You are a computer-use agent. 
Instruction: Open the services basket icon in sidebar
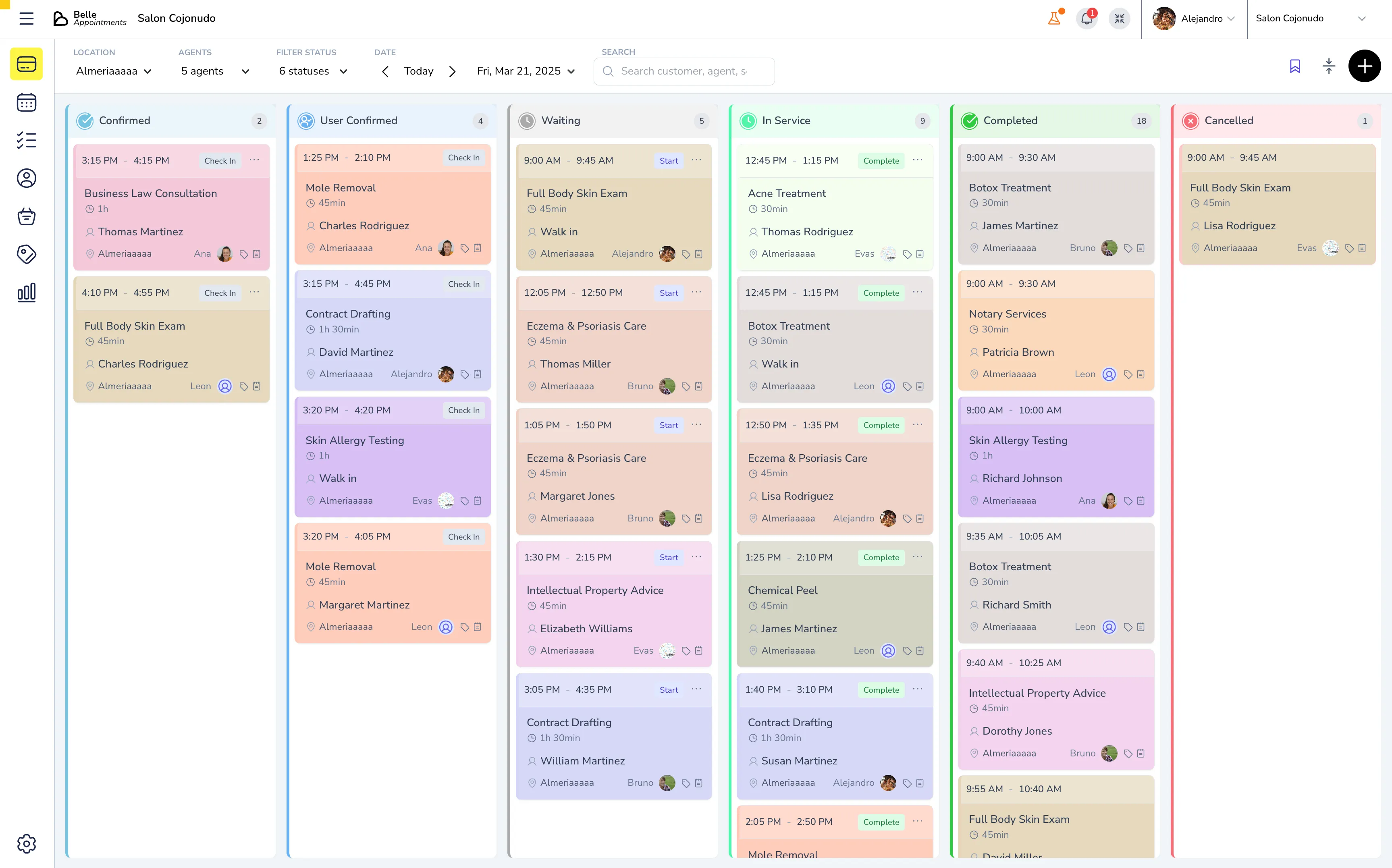point(27,216)
